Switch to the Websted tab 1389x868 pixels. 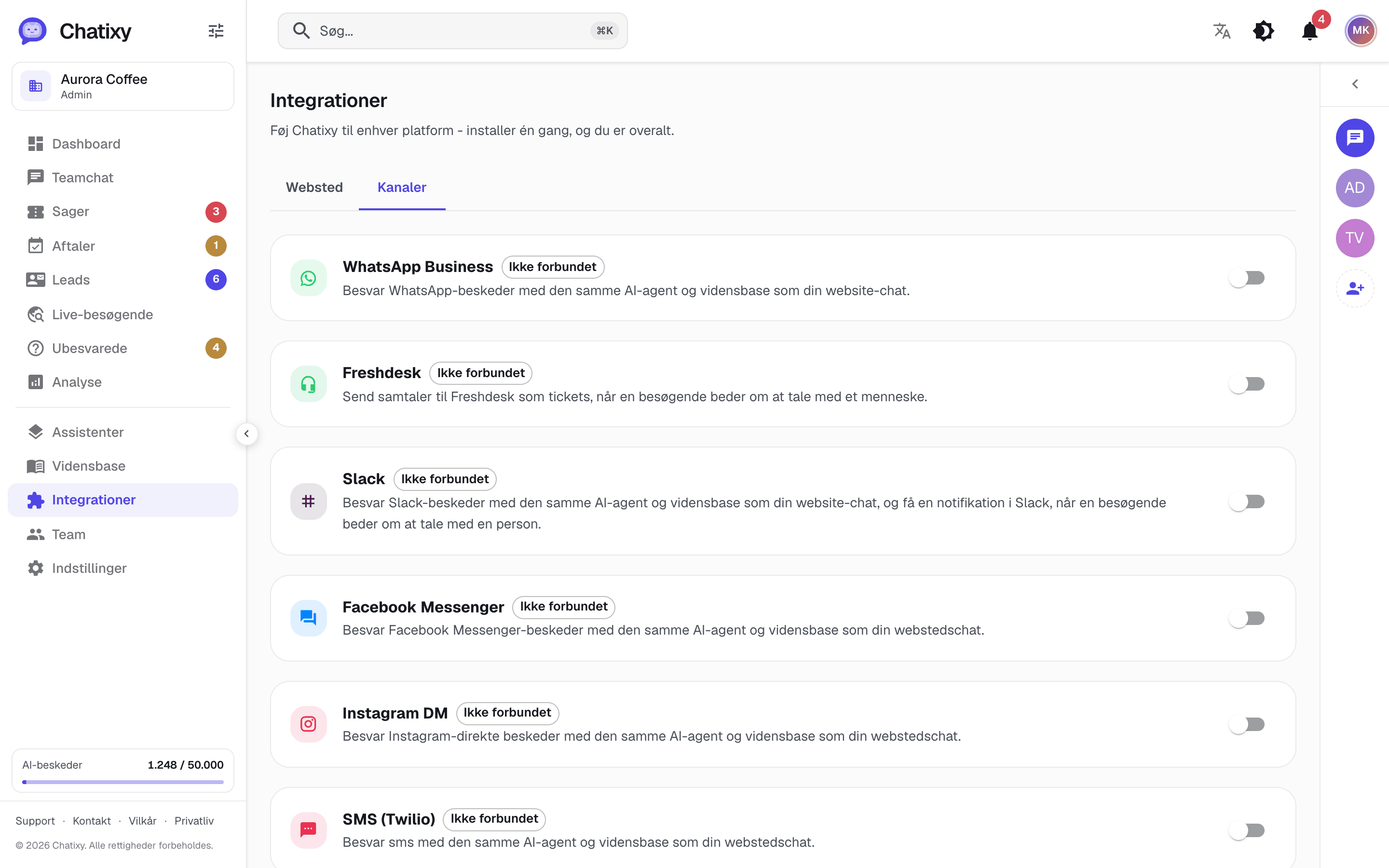(x=314, y=188)
